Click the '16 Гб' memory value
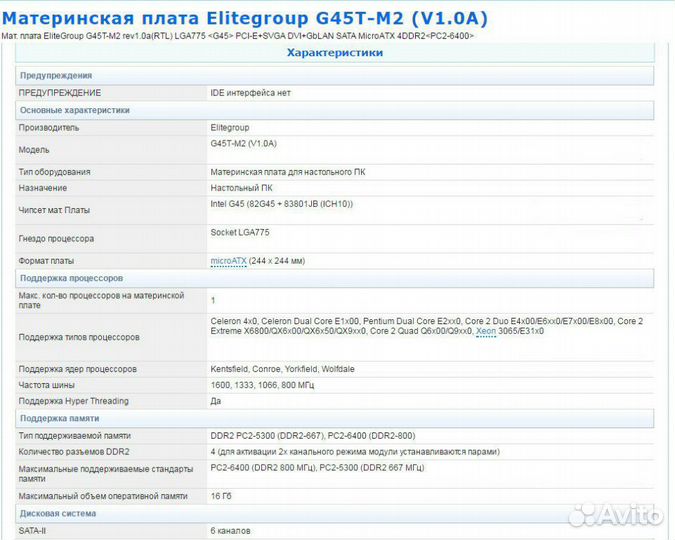Viewport: 675px width, 540px height. pyautogui.click(x=221, y=497)
